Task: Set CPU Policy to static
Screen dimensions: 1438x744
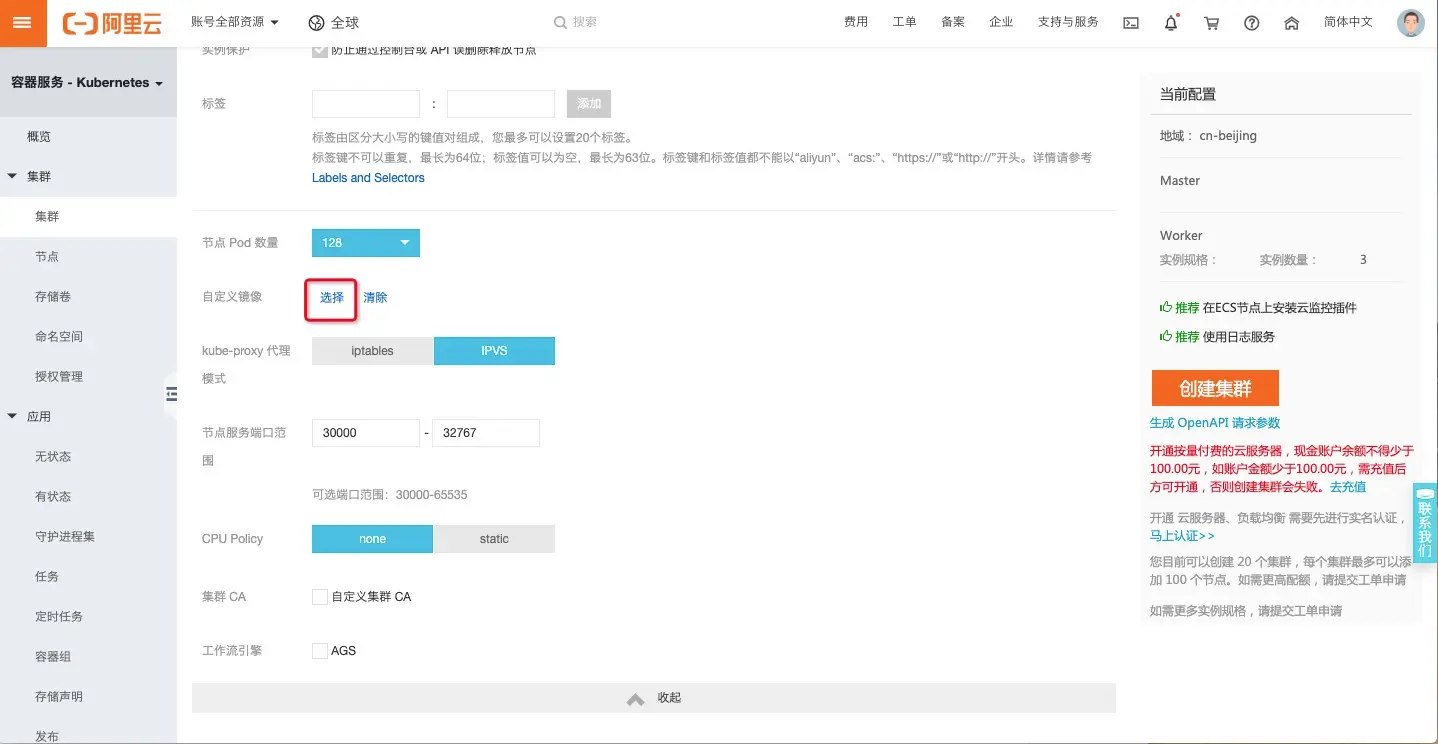Action: pyautogui.click(x=494, y=539)
